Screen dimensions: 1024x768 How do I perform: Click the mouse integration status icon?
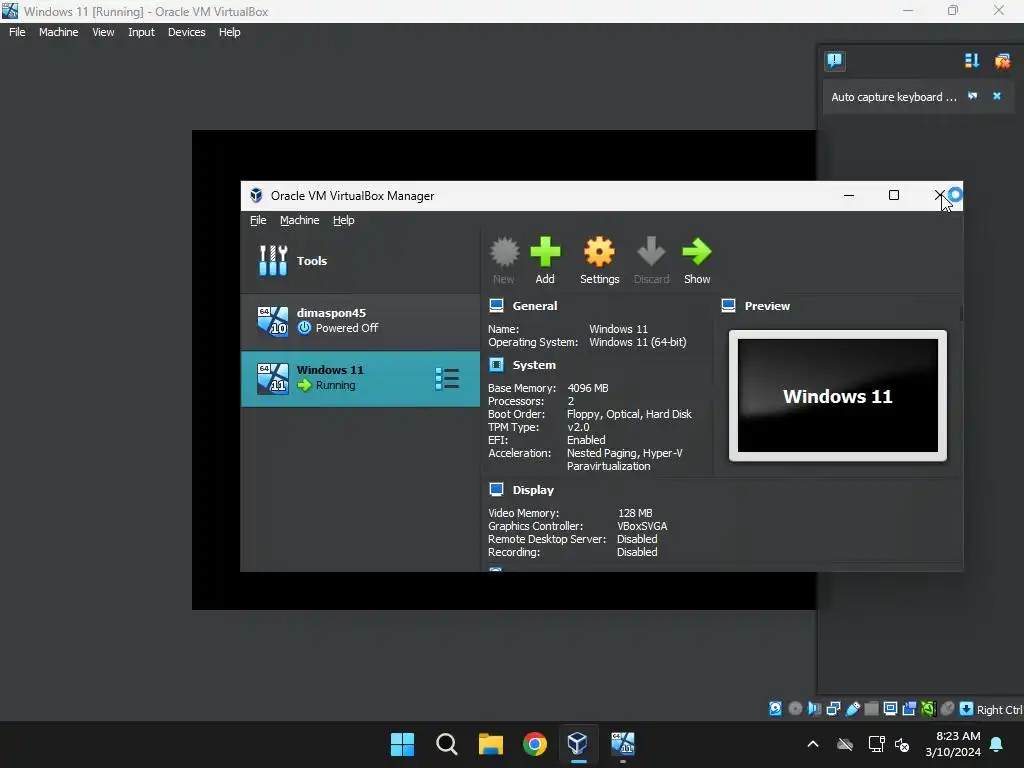pos(947,709)
